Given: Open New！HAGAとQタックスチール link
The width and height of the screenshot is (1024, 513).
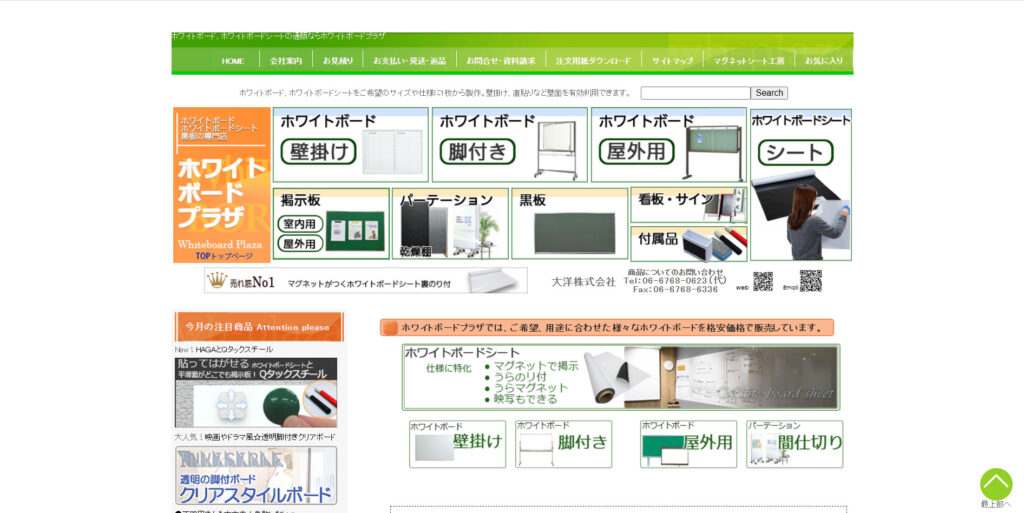Looking at the screenshot, I should click(x=224, y=350).
